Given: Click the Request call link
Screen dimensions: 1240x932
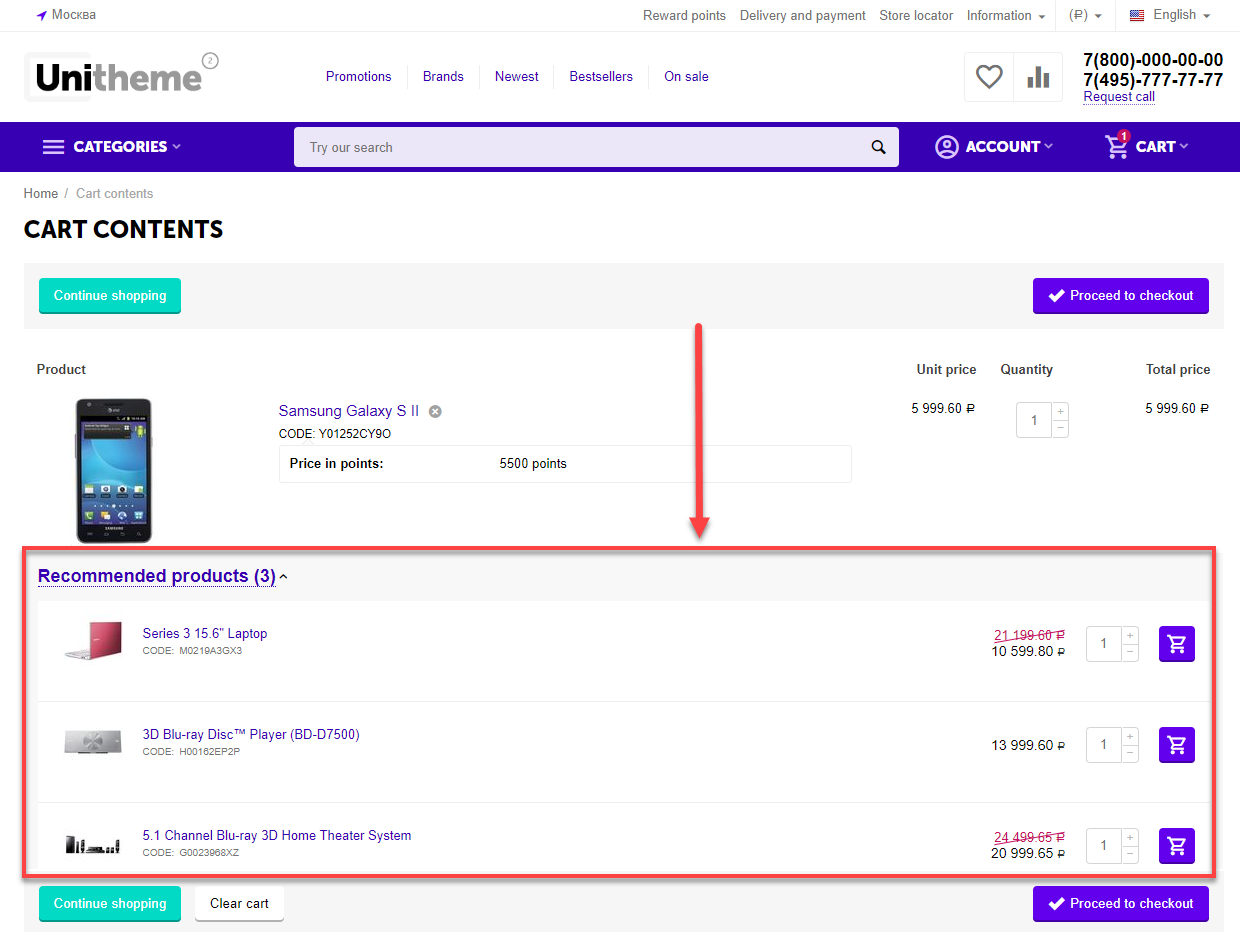Looking at the screenshot, I should click(1119, 97).
